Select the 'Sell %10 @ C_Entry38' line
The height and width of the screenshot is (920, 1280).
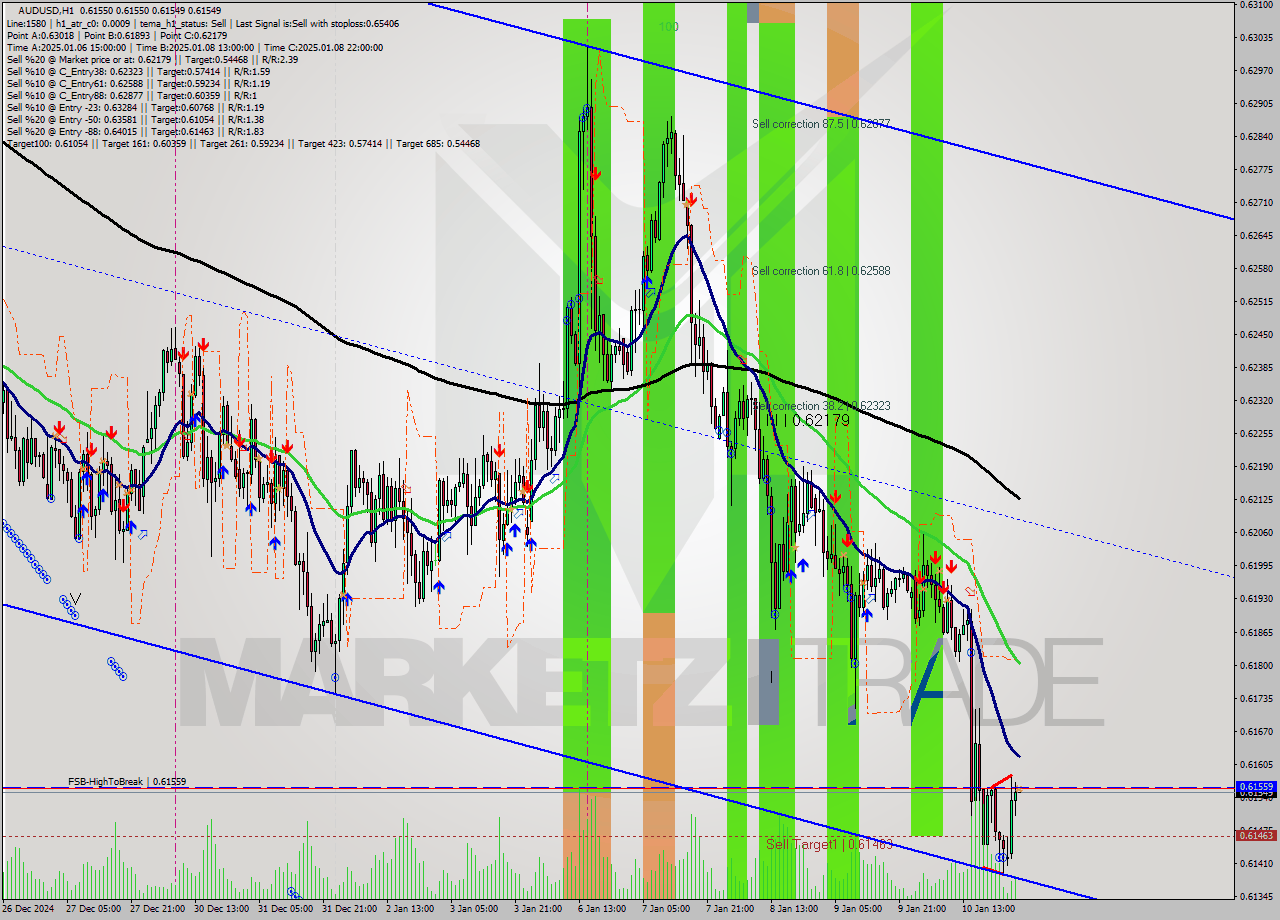tap(138, 71)
